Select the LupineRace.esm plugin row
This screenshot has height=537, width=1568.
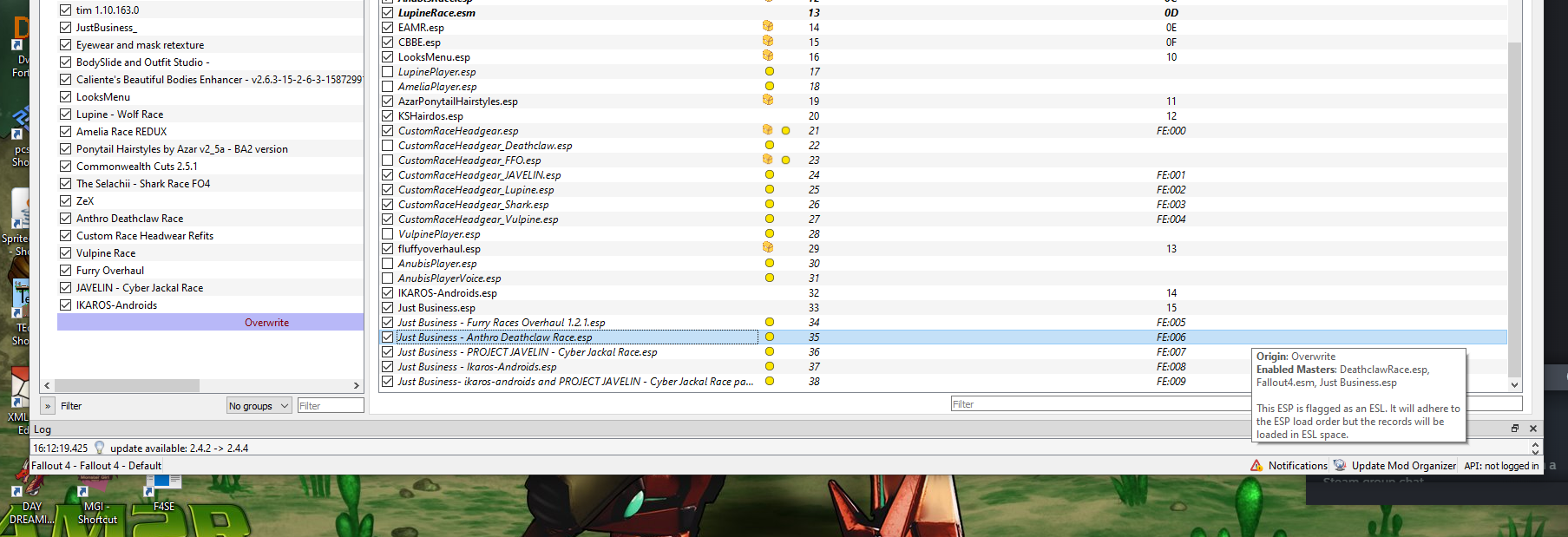[943, 12]
